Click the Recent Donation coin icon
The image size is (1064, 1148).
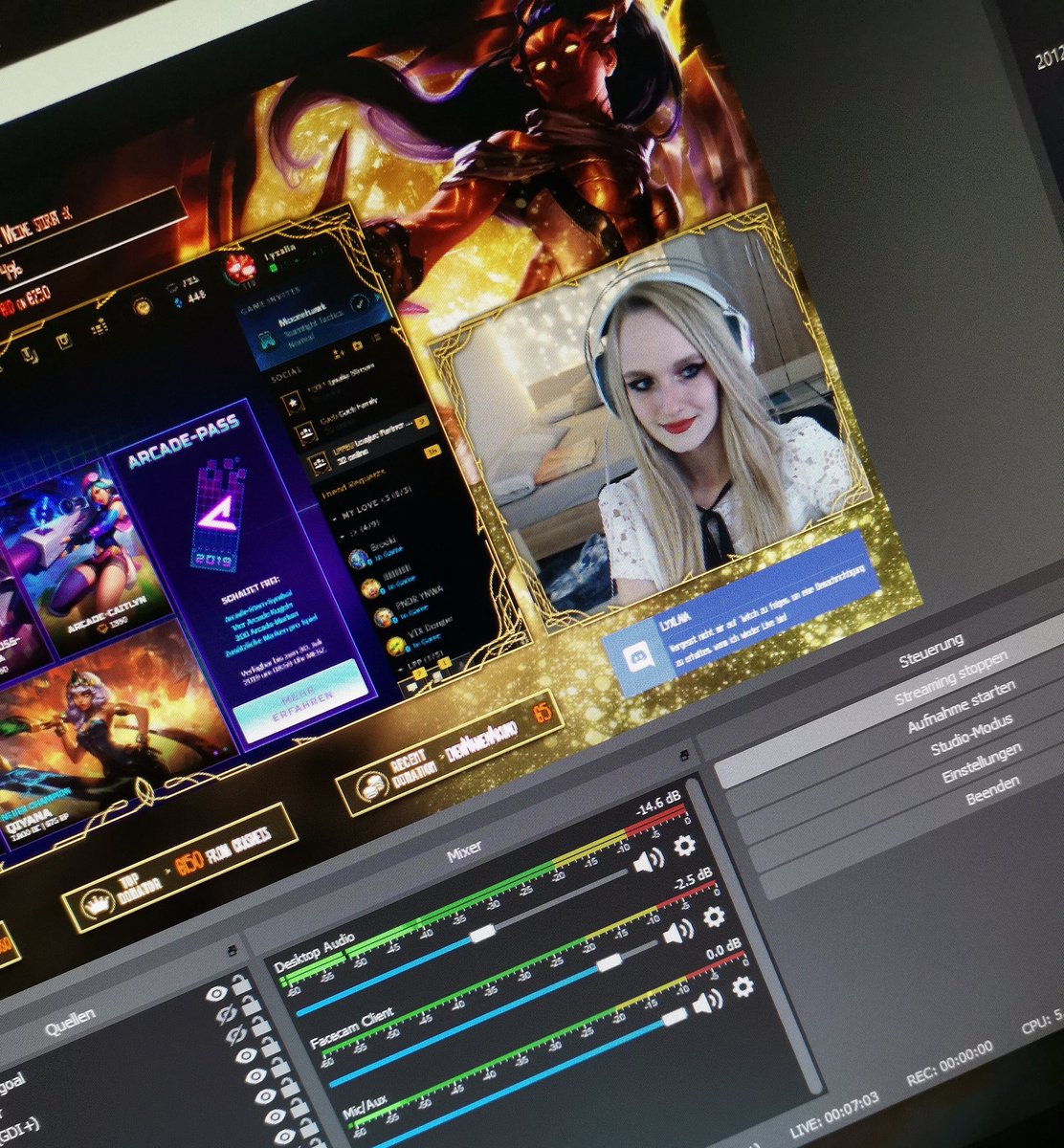click(x=373, y=788)
